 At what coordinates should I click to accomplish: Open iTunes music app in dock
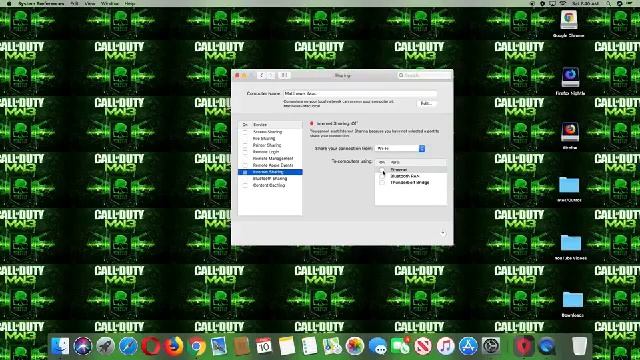tap(446, 346)
